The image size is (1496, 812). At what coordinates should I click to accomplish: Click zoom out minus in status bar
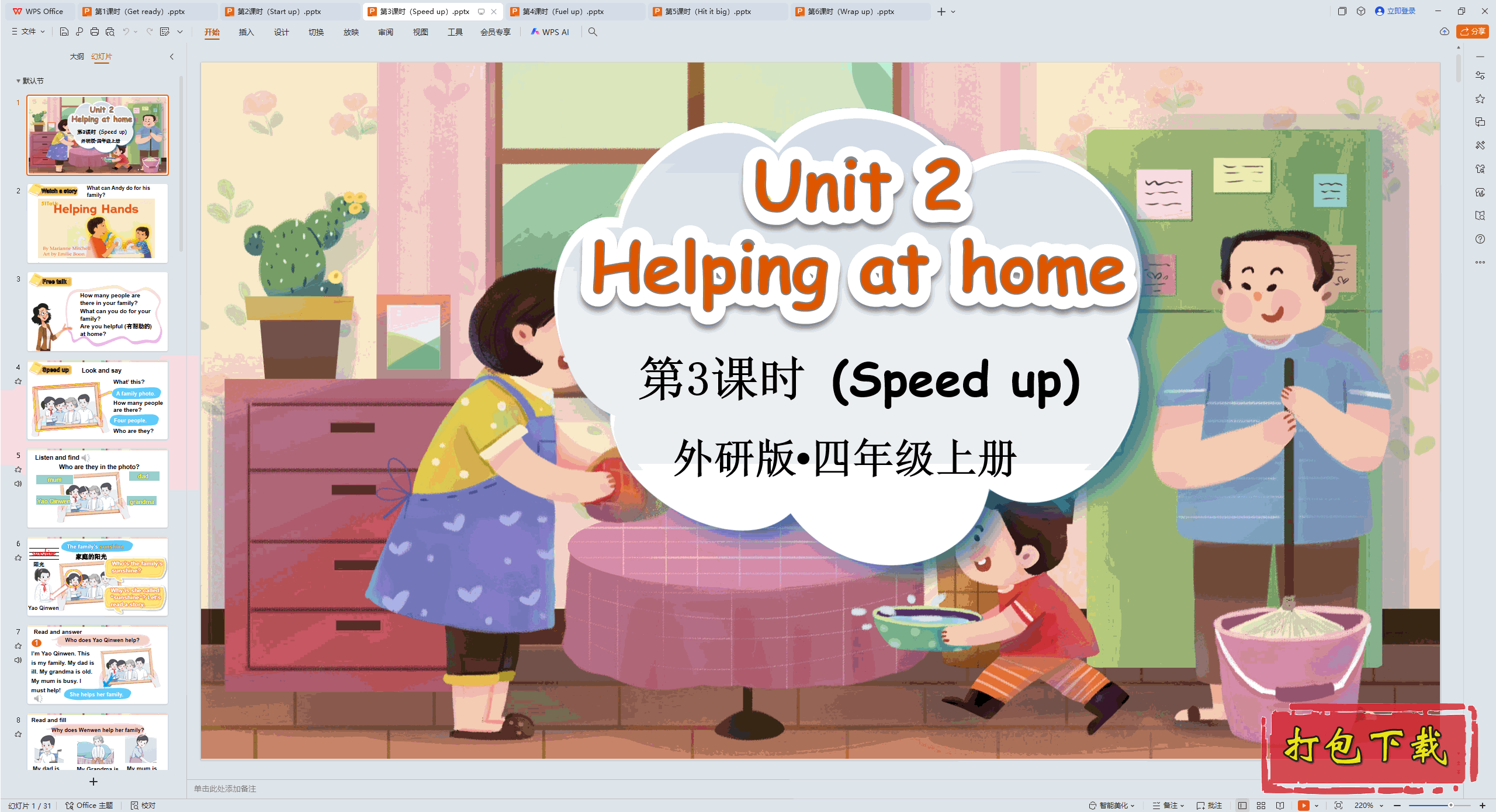coord(1397,805)
